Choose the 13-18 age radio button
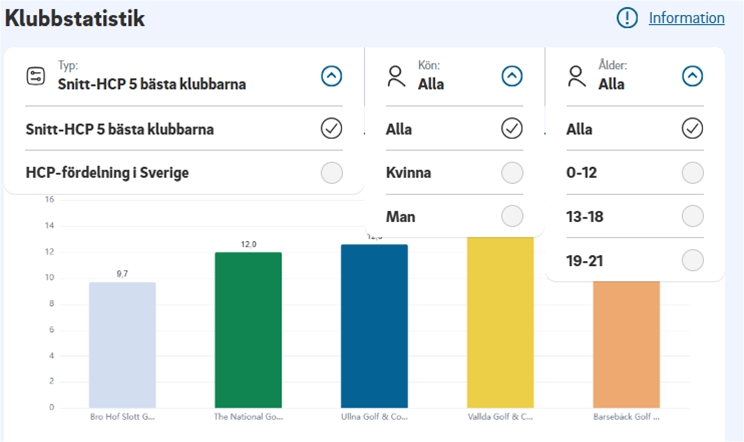The height and width of the screenshot is (442, 744). 692,216
